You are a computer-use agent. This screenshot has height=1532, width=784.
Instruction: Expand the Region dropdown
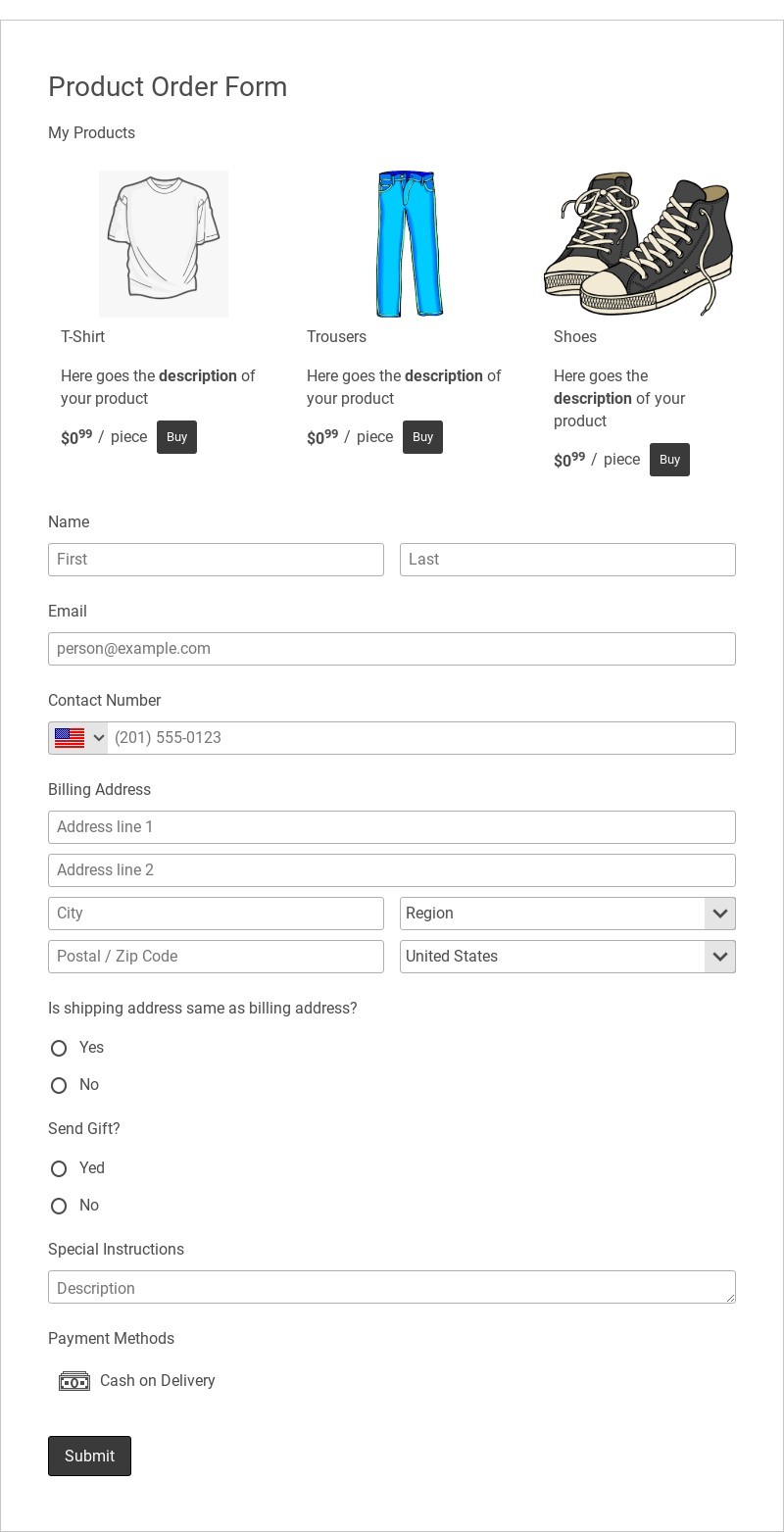pos(567,914)
